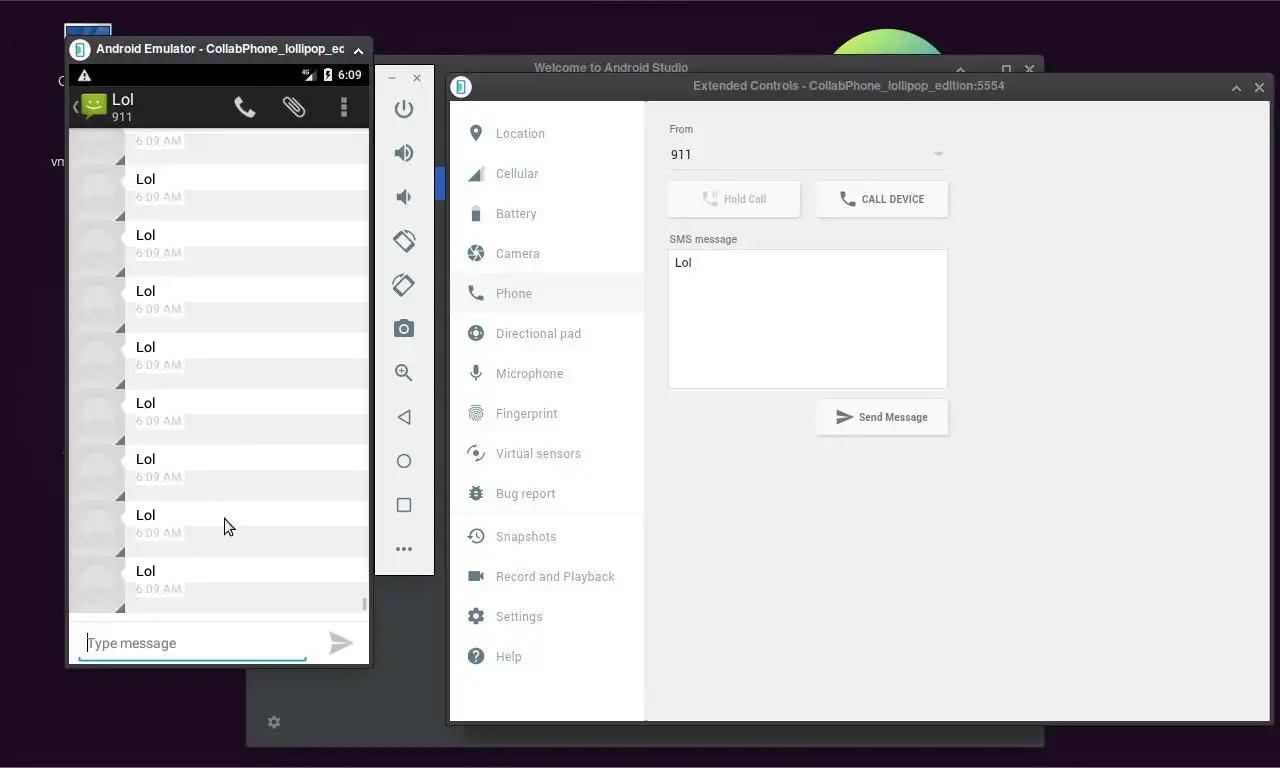Click the Send Message button
Screen dimensions: 1280x768
click(x=882, y=417)
